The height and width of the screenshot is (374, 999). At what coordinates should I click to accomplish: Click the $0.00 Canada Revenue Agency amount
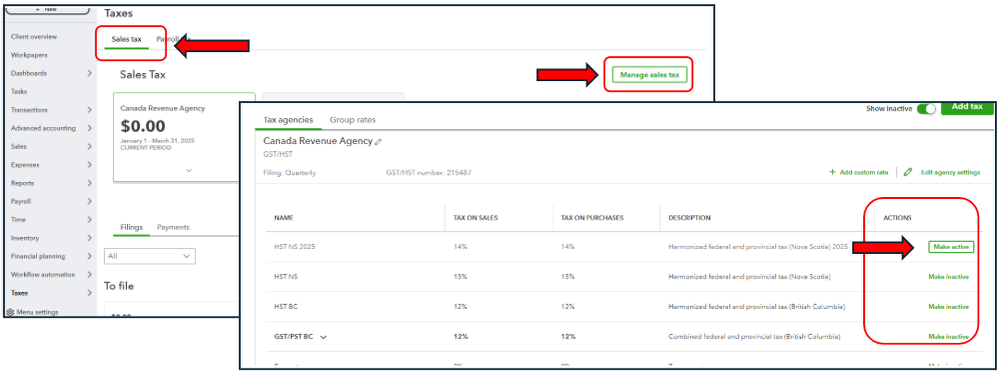click(143, 126)
